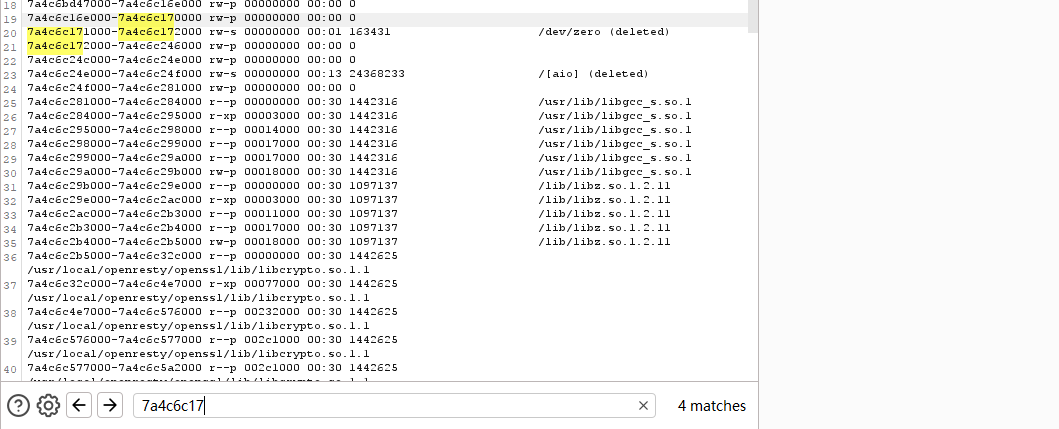Click /usr/lib/libgcc_s.so.1 path on line 25
Screen dimensions: 1059x429
tap(614, 102)
